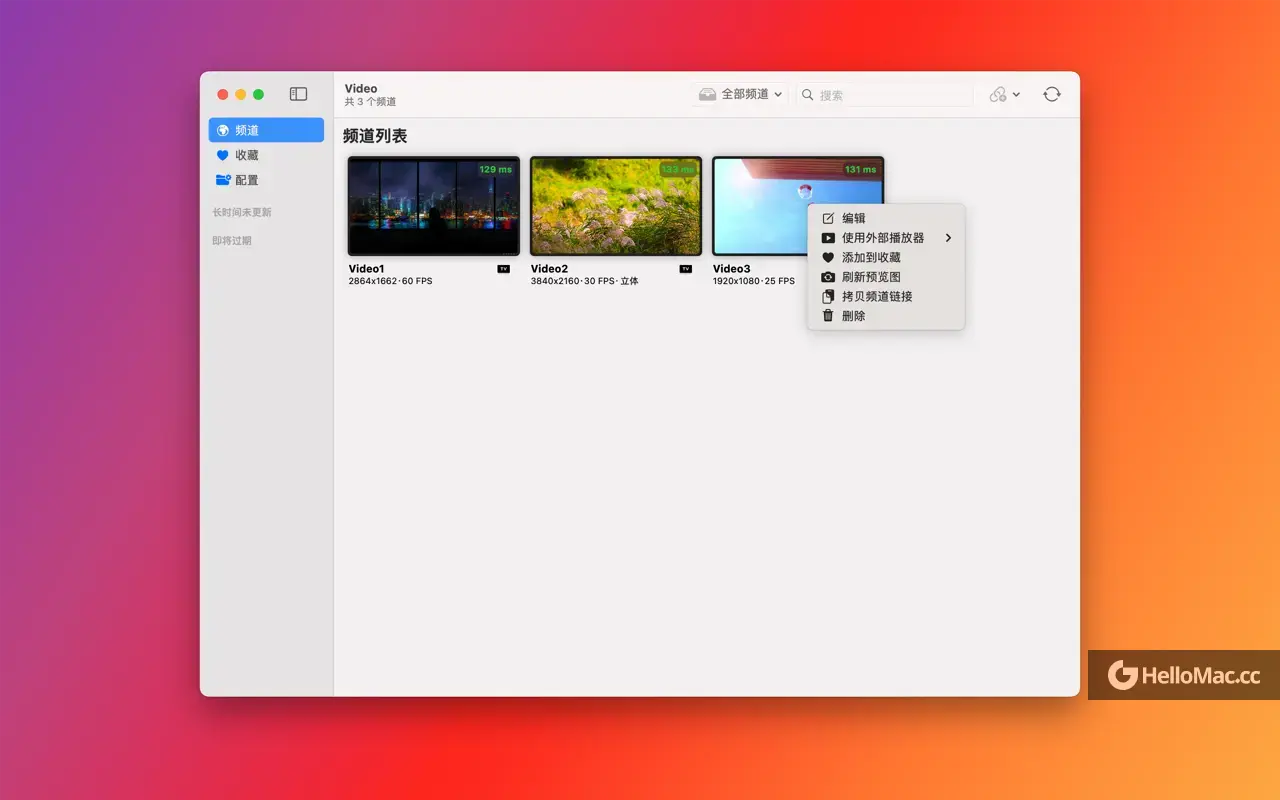1280x800 pixels.
Task: Click the TV badge icon beside Video1
Action: pos(503,269)
